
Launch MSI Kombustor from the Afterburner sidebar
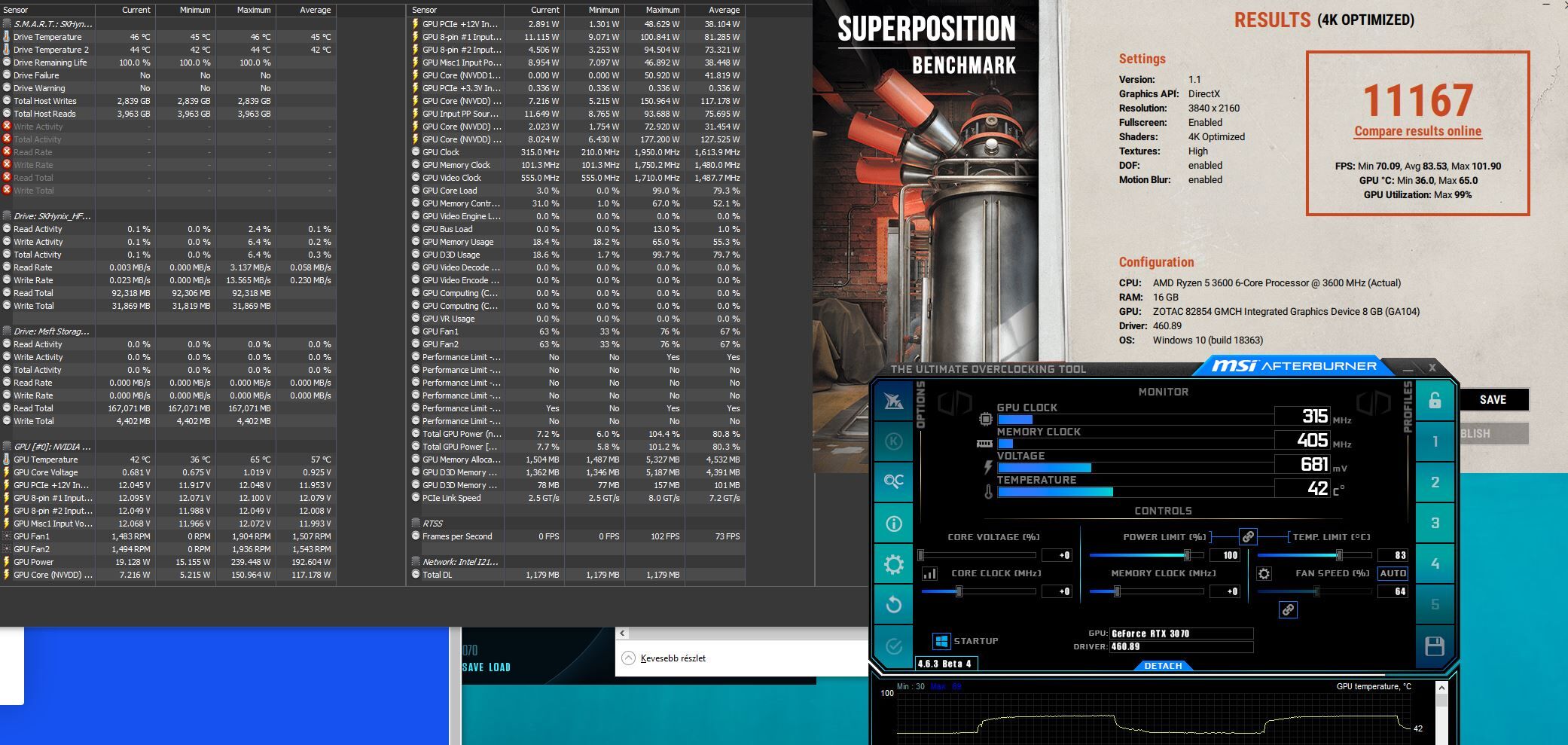click(x=894, y=441)
